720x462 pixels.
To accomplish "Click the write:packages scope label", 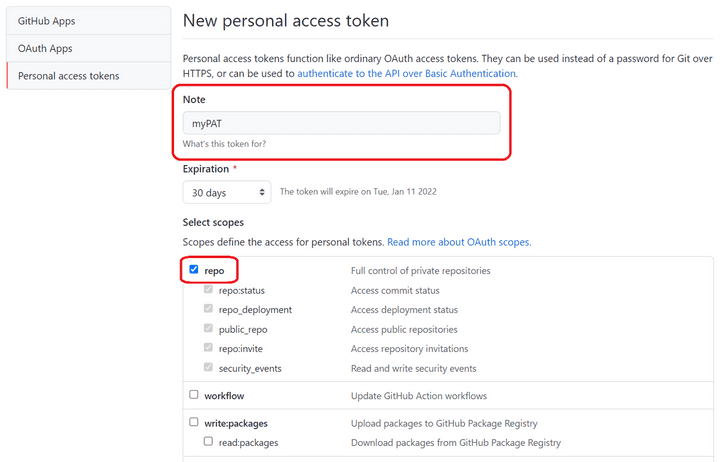I will pyautogui.click(x=236, y=423).
